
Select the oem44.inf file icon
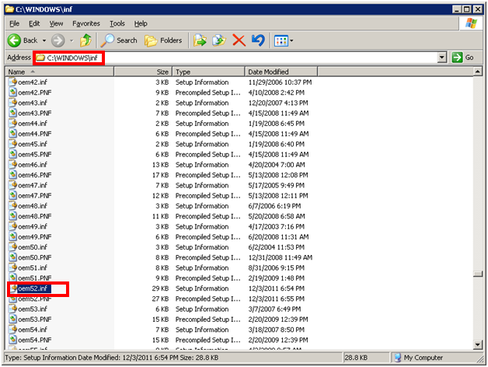13,123
